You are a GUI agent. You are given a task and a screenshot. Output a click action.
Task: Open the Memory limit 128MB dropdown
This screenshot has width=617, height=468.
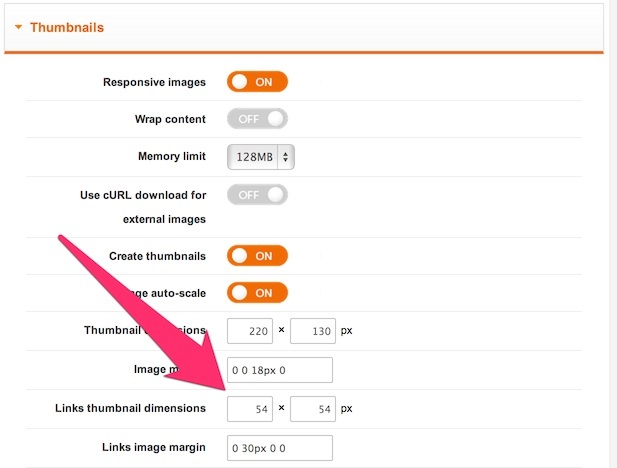[x=261, y=157]
